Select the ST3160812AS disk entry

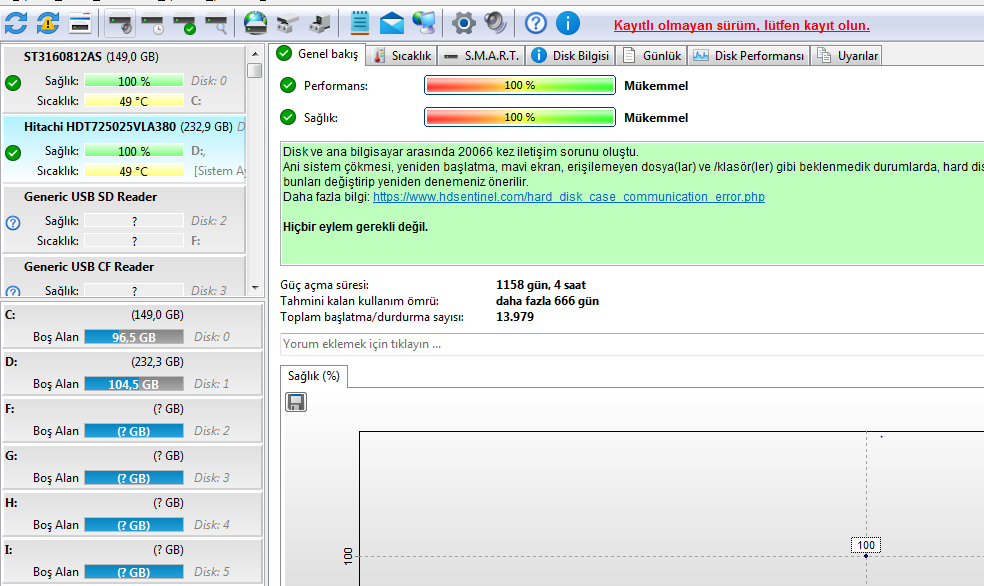pyautogui.click(x=124, y=79)
